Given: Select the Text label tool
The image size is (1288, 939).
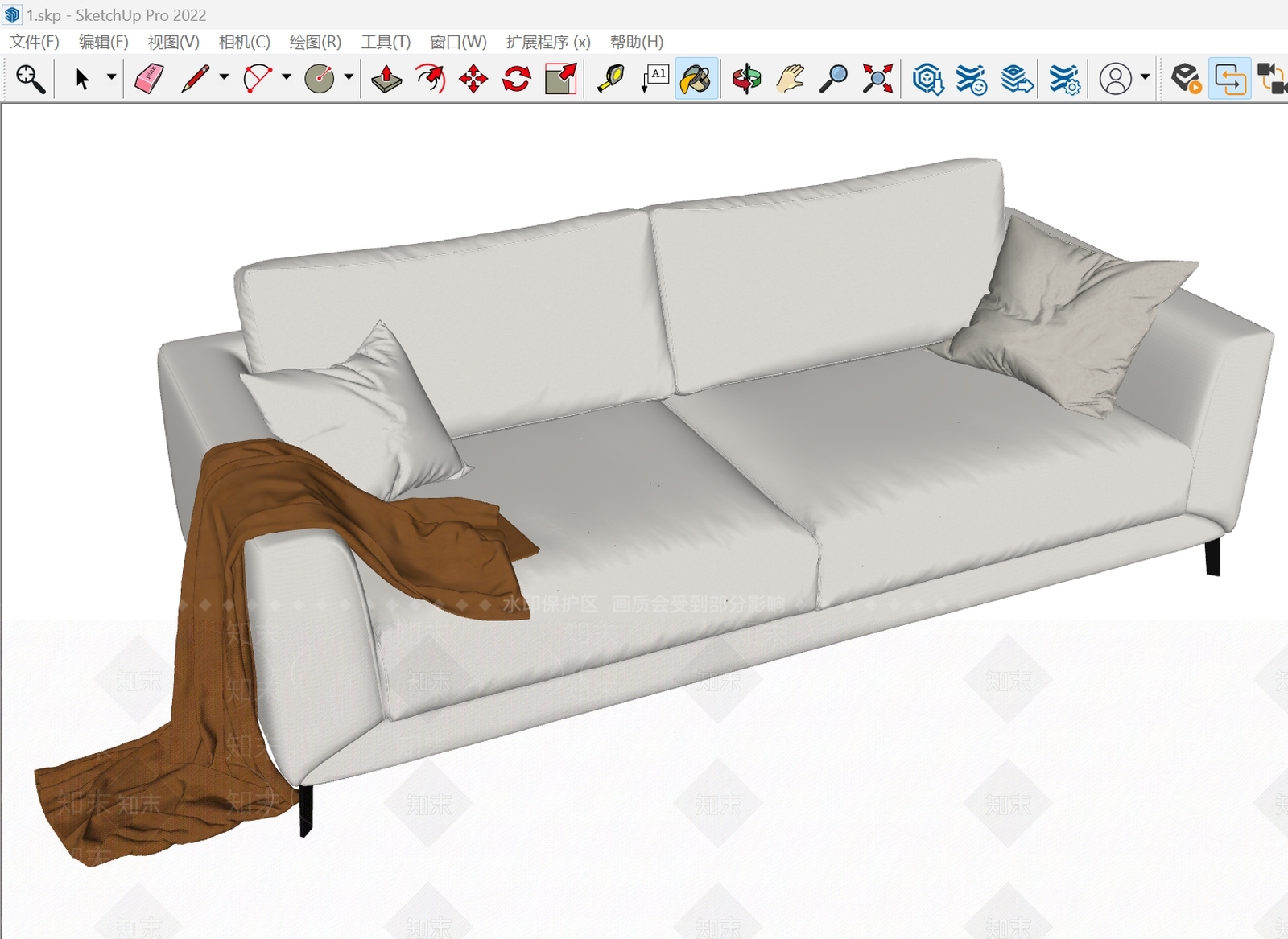Looking at the screenshot, I should click(655, 79).
